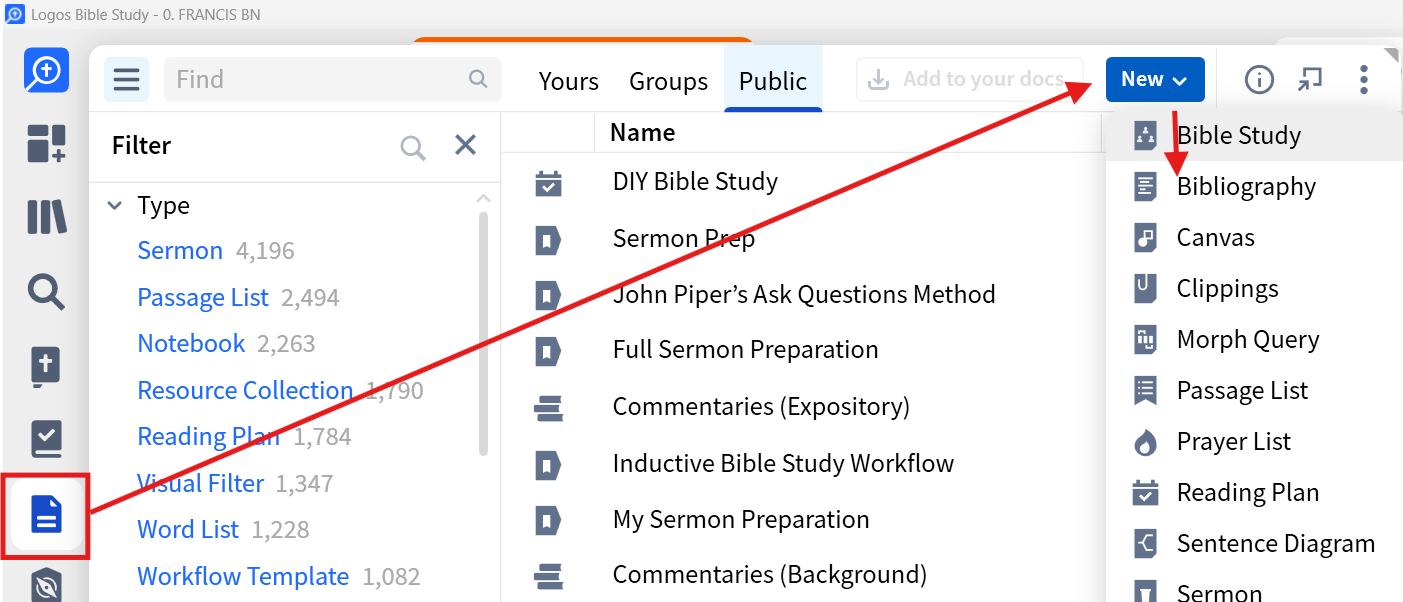
Task: Select Bibliography from New menu
Action: click(1254, 187)
